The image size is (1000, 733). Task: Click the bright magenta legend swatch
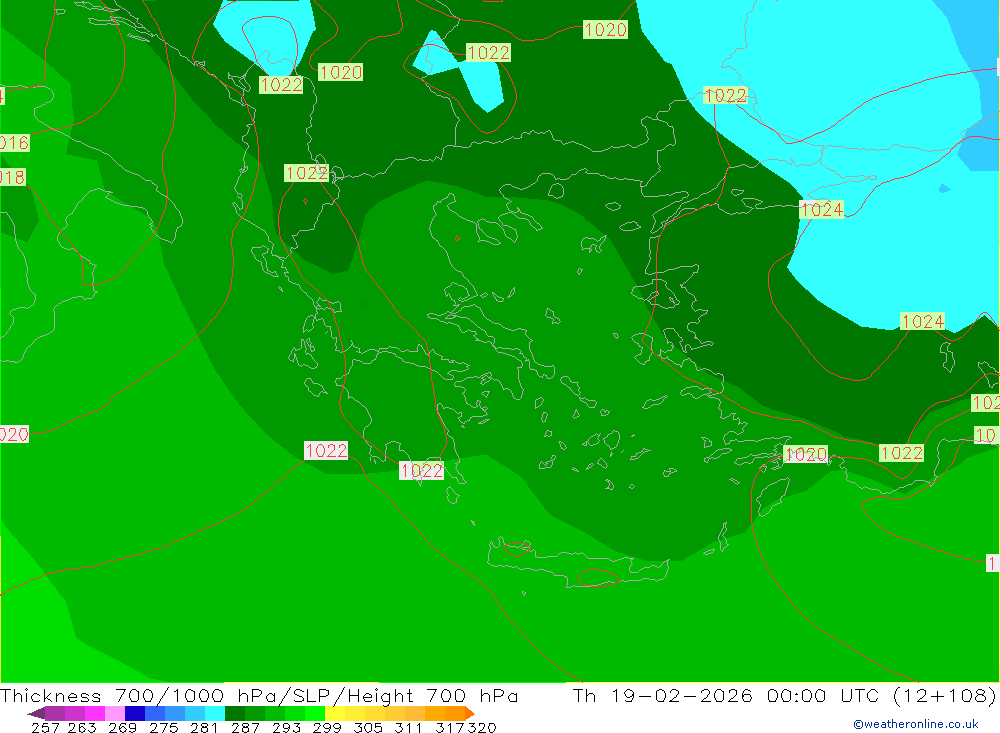95,713
